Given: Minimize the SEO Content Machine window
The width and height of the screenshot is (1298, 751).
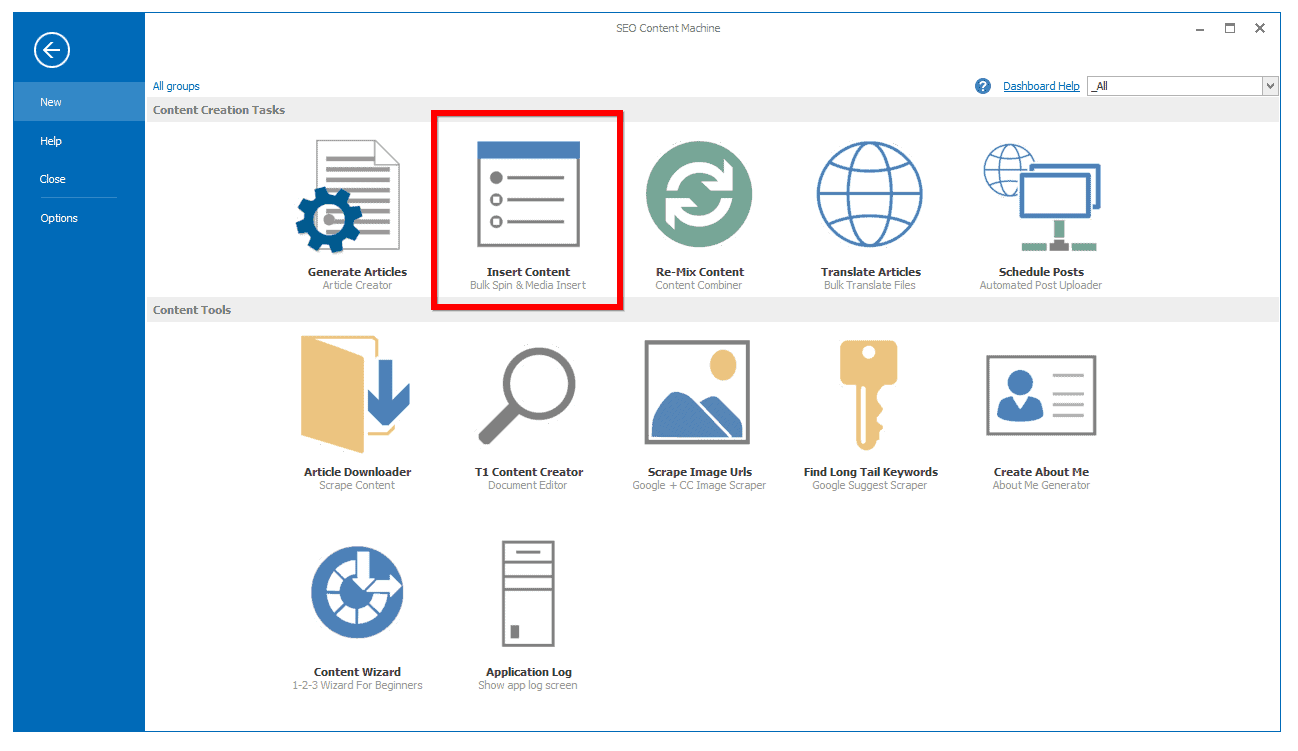Looking at the screenshot, I should 1200,29.
